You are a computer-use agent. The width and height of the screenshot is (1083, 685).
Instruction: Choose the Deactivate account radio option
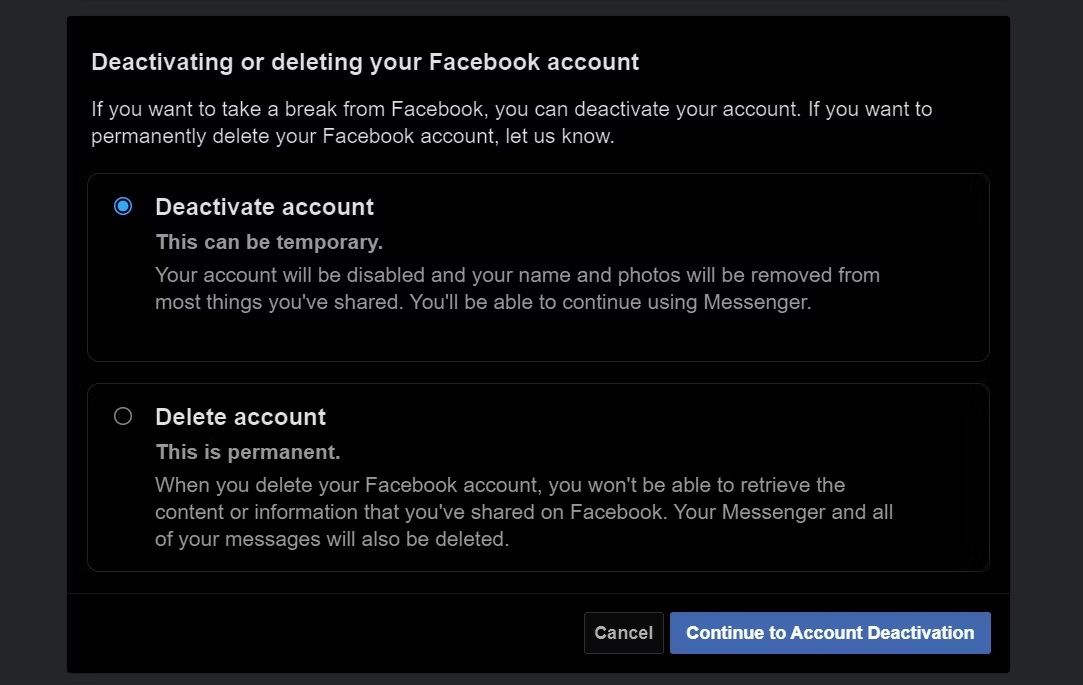click(123, 206)
